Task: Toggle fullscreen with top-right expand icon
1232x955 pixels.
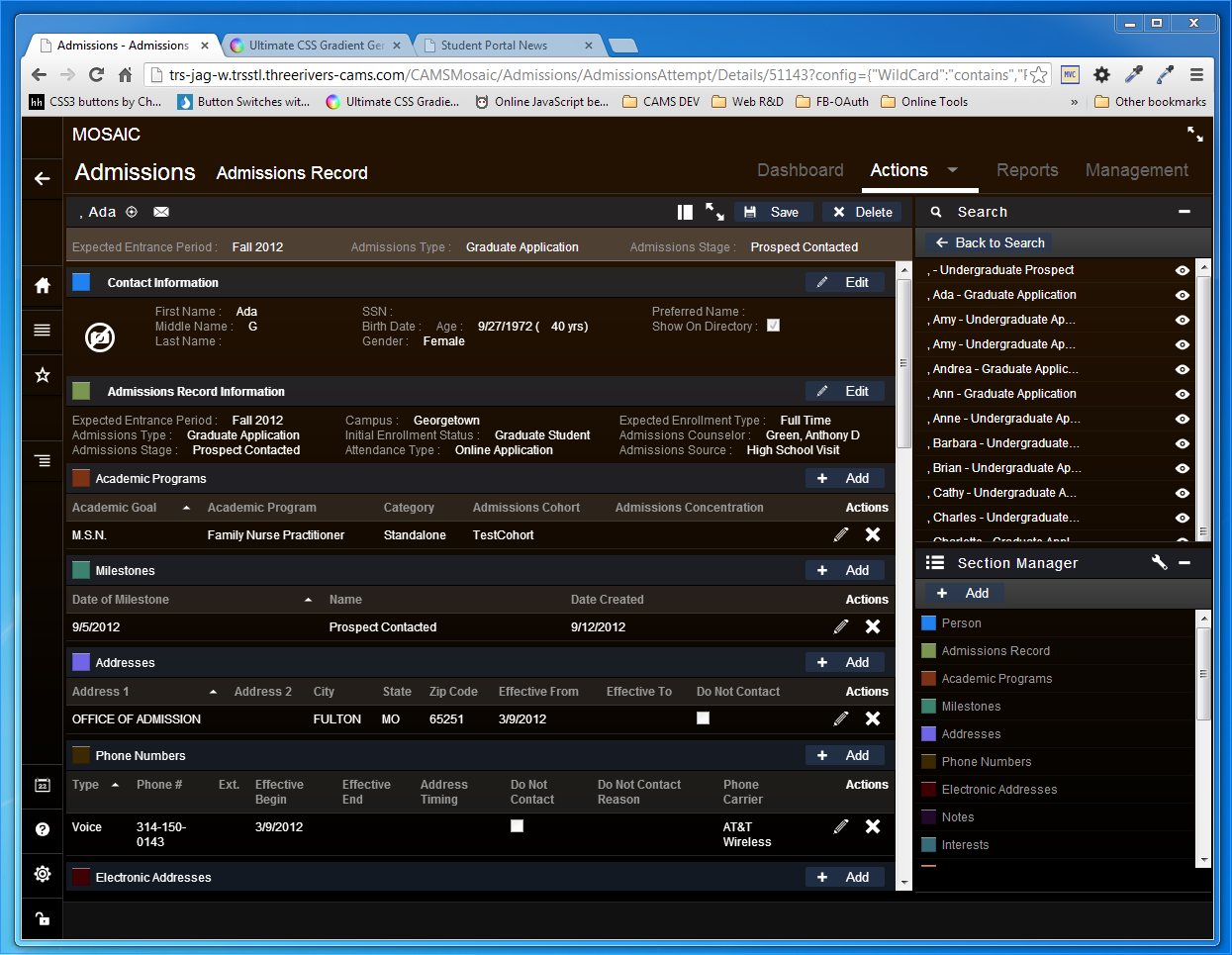Action: tap(1195, 134)
